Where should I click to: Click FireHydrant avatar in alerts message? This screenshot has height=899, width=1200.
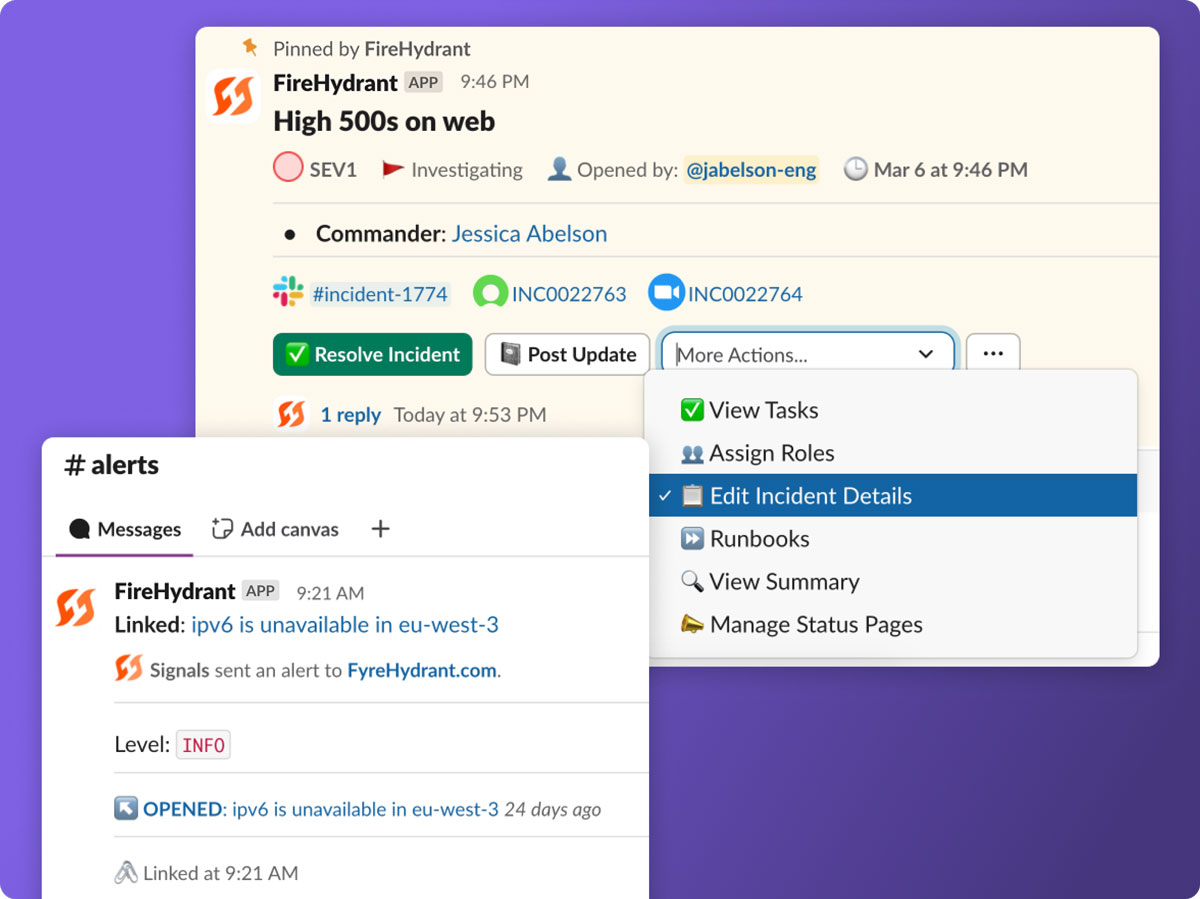(x=76, y=607)
